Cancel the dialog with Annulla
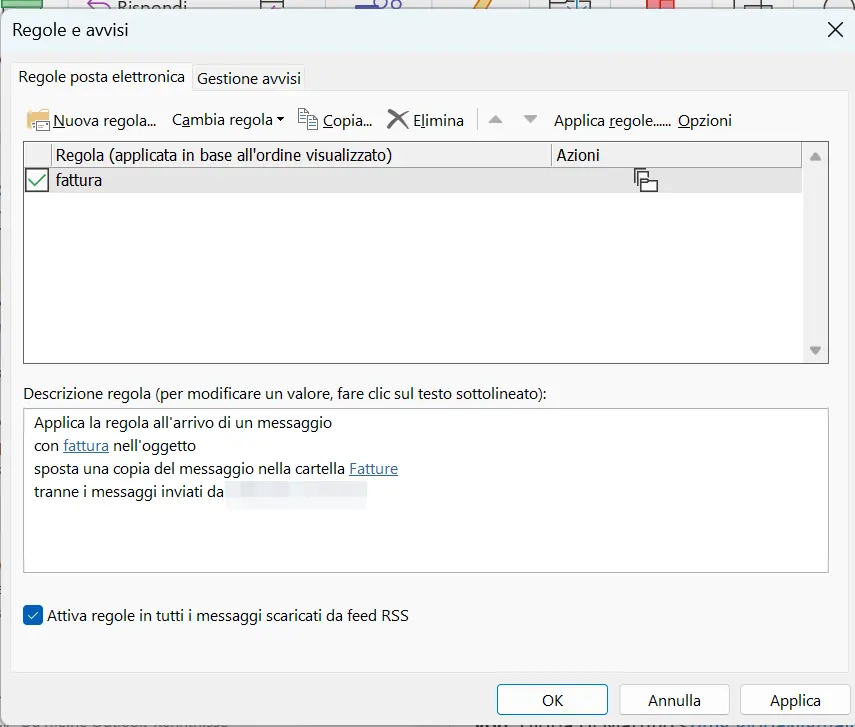This screenshot has width=855, height=727. [x=674, y=700]
